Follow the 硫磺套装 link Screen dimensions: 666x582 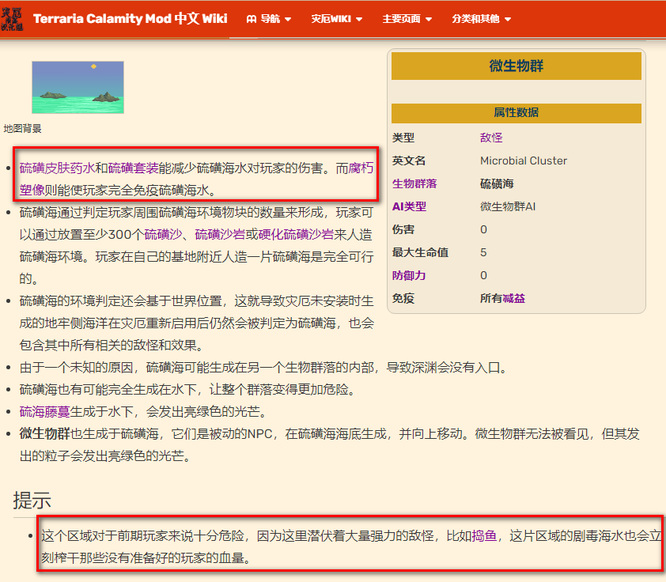(133, 168)
